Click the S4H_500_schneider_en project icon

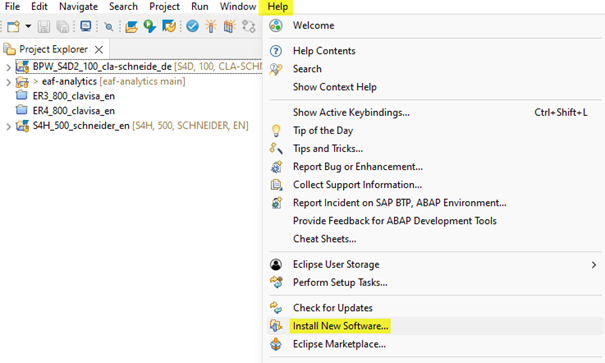(x=22, y=126)
